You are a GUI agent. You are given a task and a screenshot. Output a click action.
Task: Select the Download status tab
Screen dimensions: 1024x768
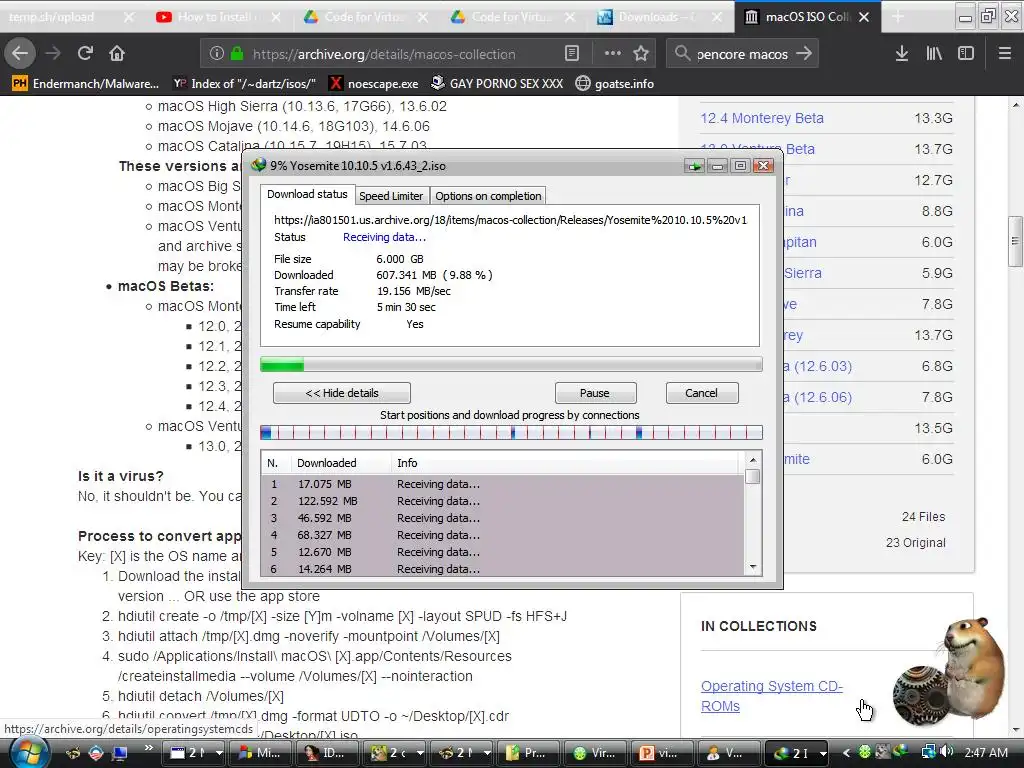[x=307, y=195]
